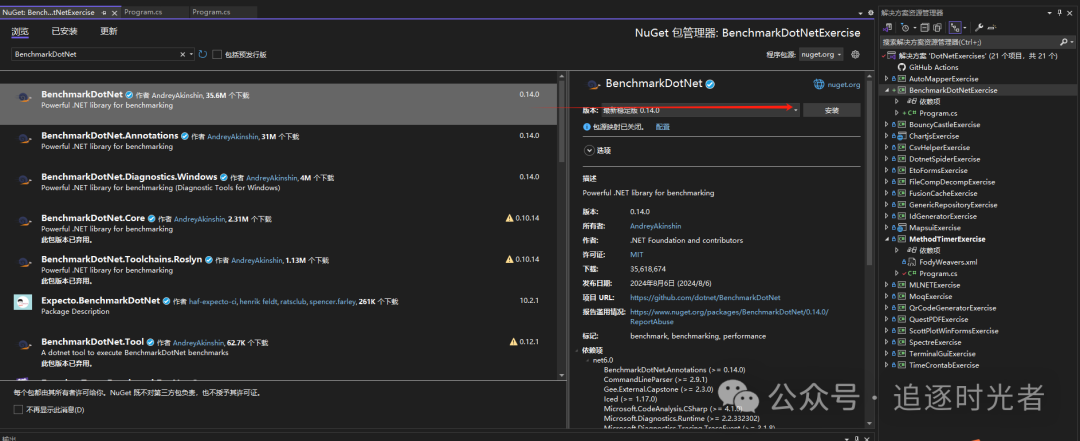Switch to the Updates (更新) tab
The height and width of the screenshot is (441, 1080).
pyautogui.click(x=109, y=31)
